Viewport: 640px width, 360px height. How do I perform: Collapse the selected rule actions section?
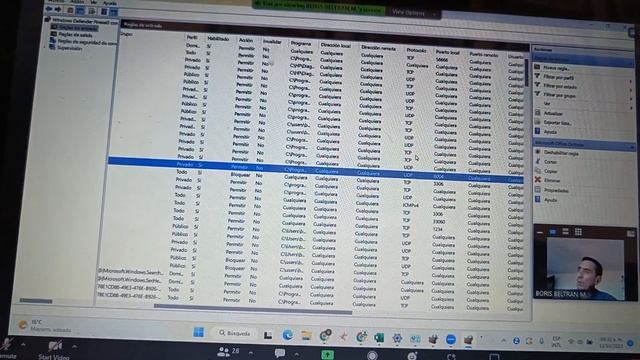click(631, 147)
